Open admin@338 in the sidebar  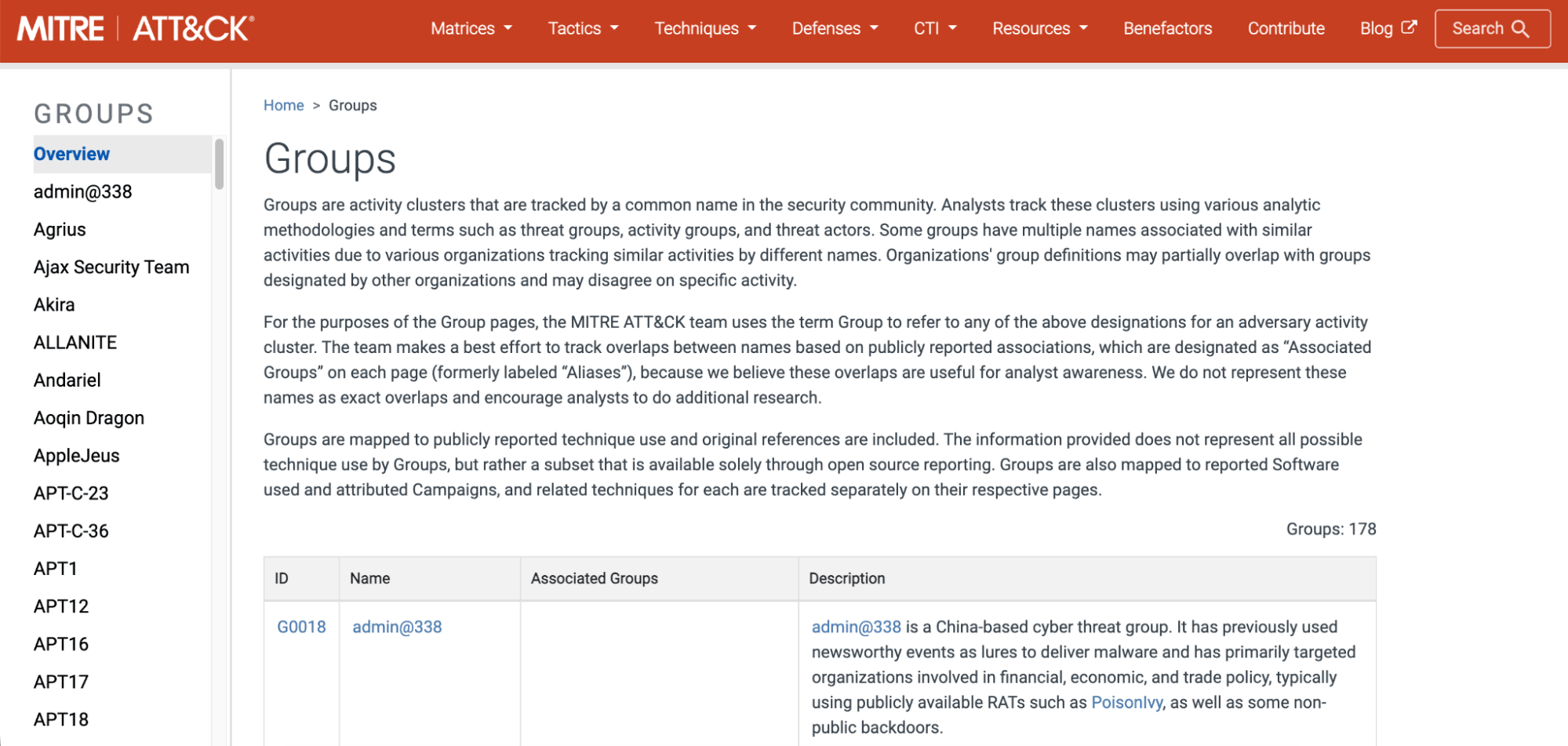coord(82,192)
